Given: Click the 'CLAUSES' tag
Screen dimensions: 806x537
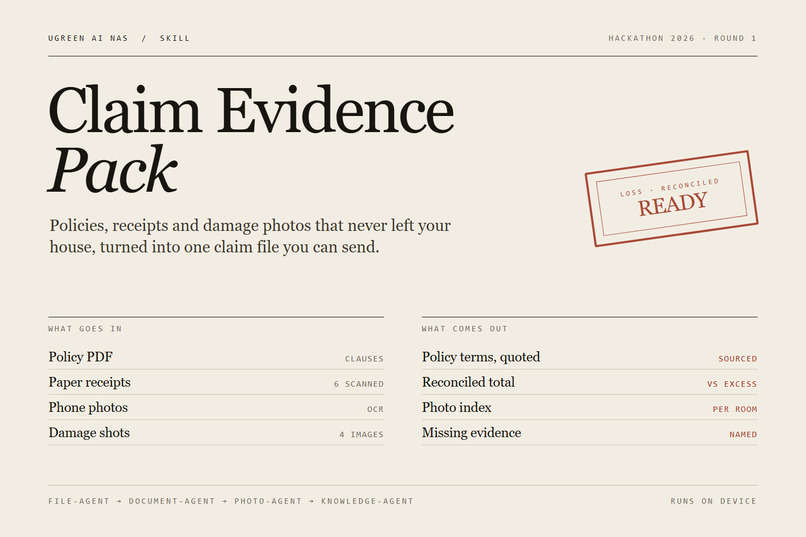Looking at the screenshot, I should click(x=364, y=359).
